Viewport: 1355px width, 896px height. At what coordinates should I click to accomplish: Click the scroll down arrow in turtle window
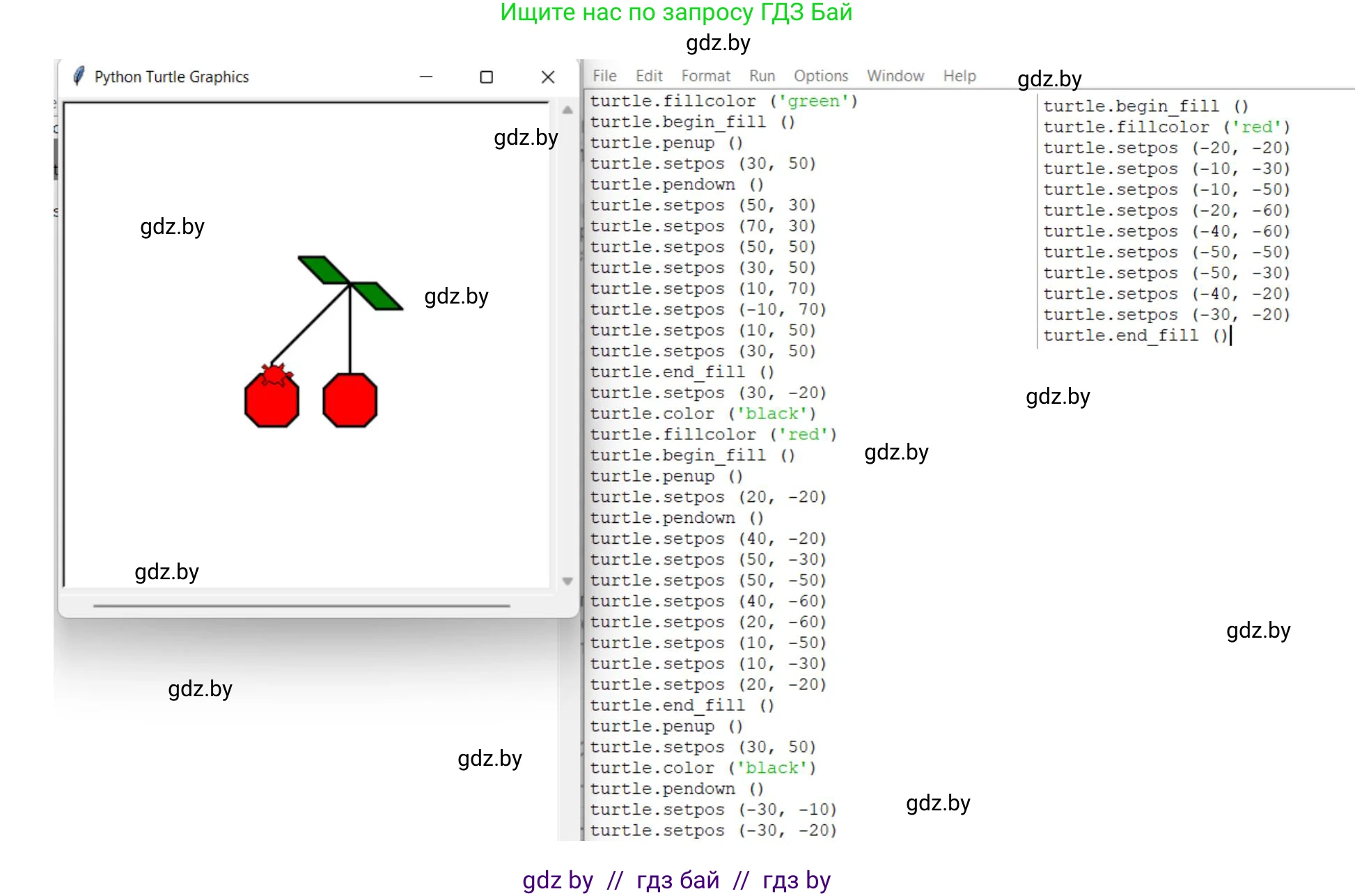click(567, 581)
